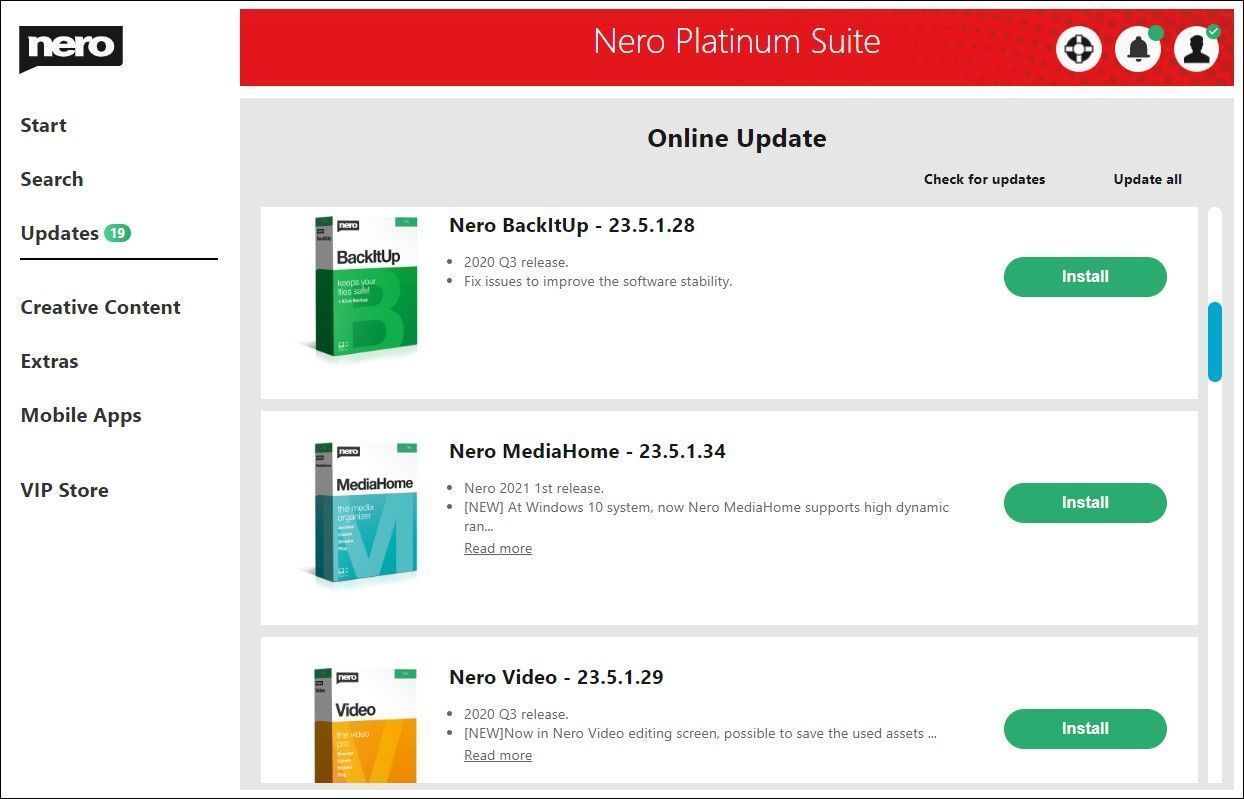Install Nero MediaHome update
Image resolution: width=1244 pixels, height=799 pixels.
pos(1085,503)
